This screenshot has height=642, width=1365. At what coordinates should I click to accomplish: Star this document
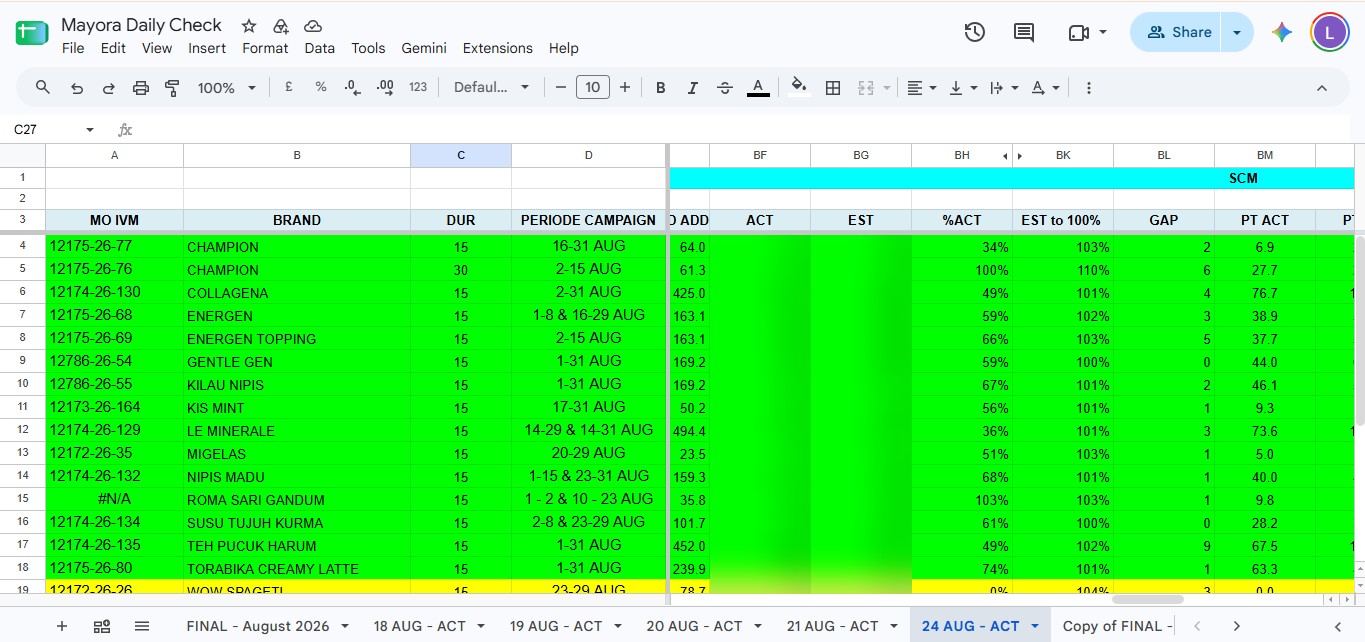pyautogui.click(x=249, y=26)
